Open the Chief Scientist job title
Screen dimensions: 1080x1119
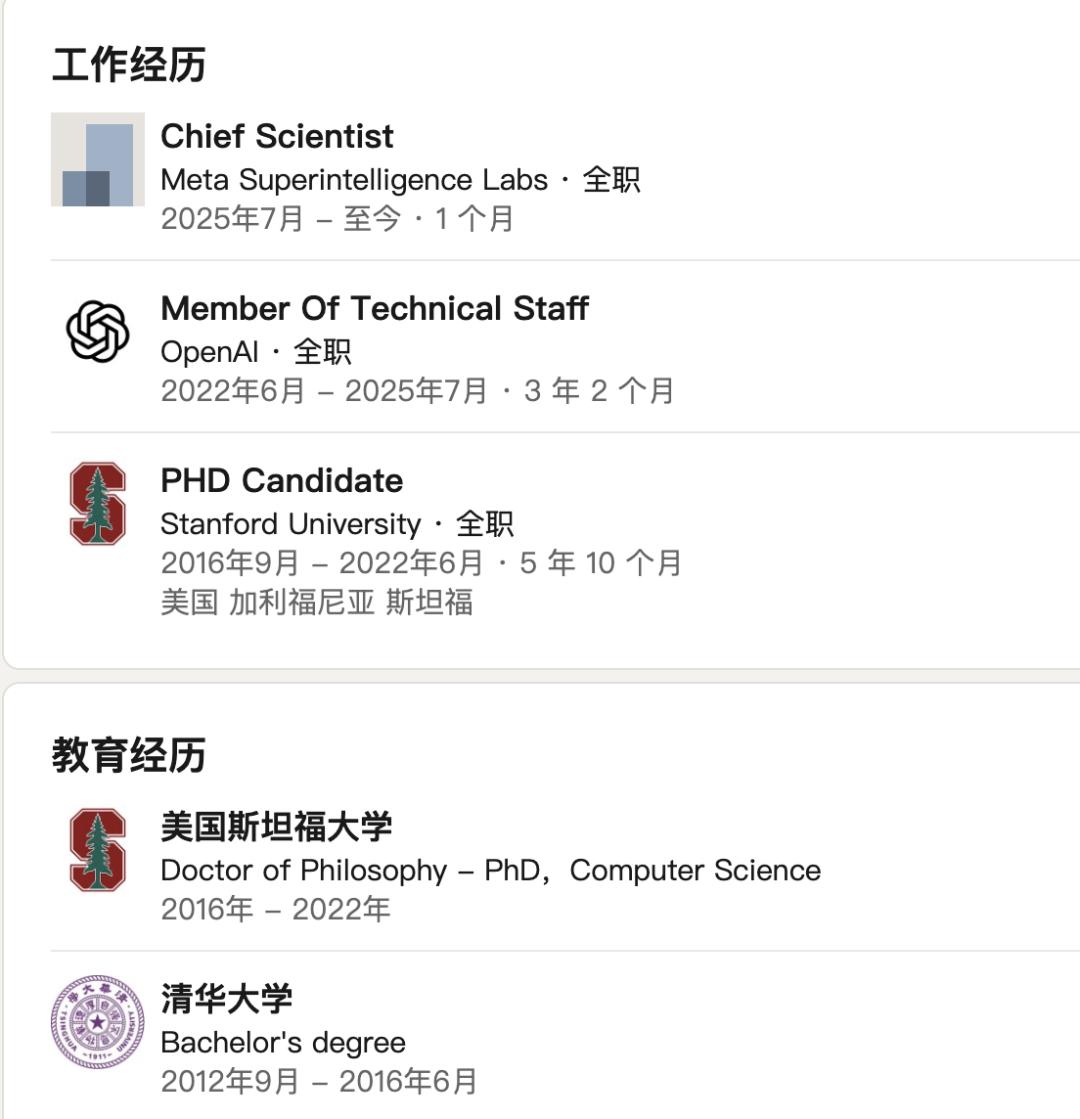point(277,136)
